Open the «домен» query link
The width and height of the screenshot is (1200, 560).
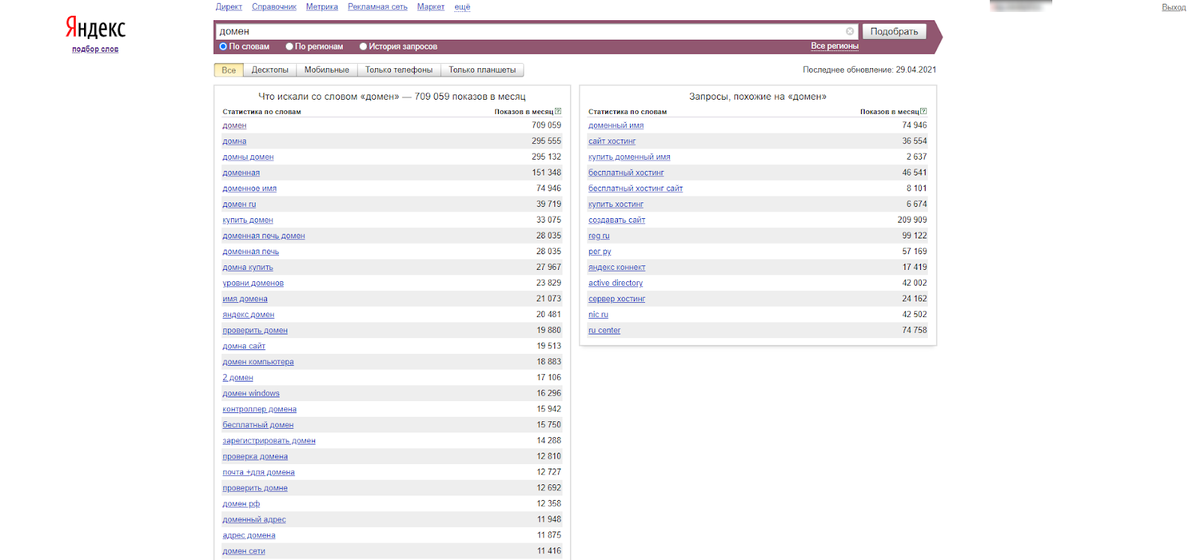point(234,125)
